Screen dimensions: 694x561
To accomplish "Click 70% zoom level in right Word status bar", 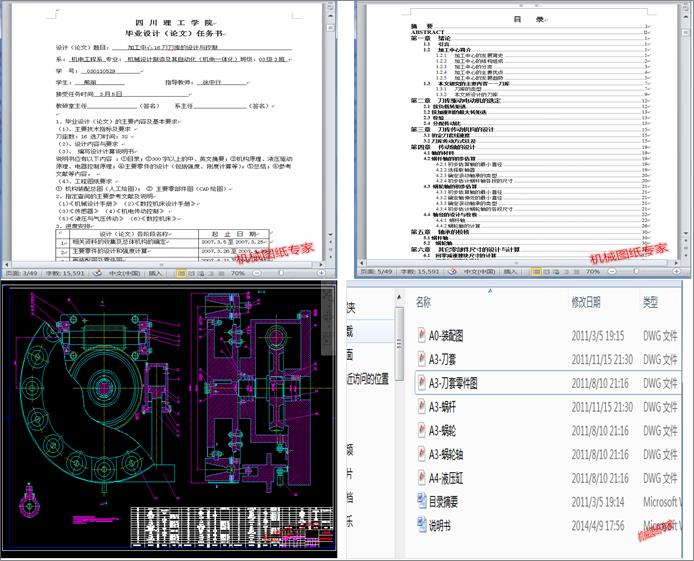I will click(593, 271).
